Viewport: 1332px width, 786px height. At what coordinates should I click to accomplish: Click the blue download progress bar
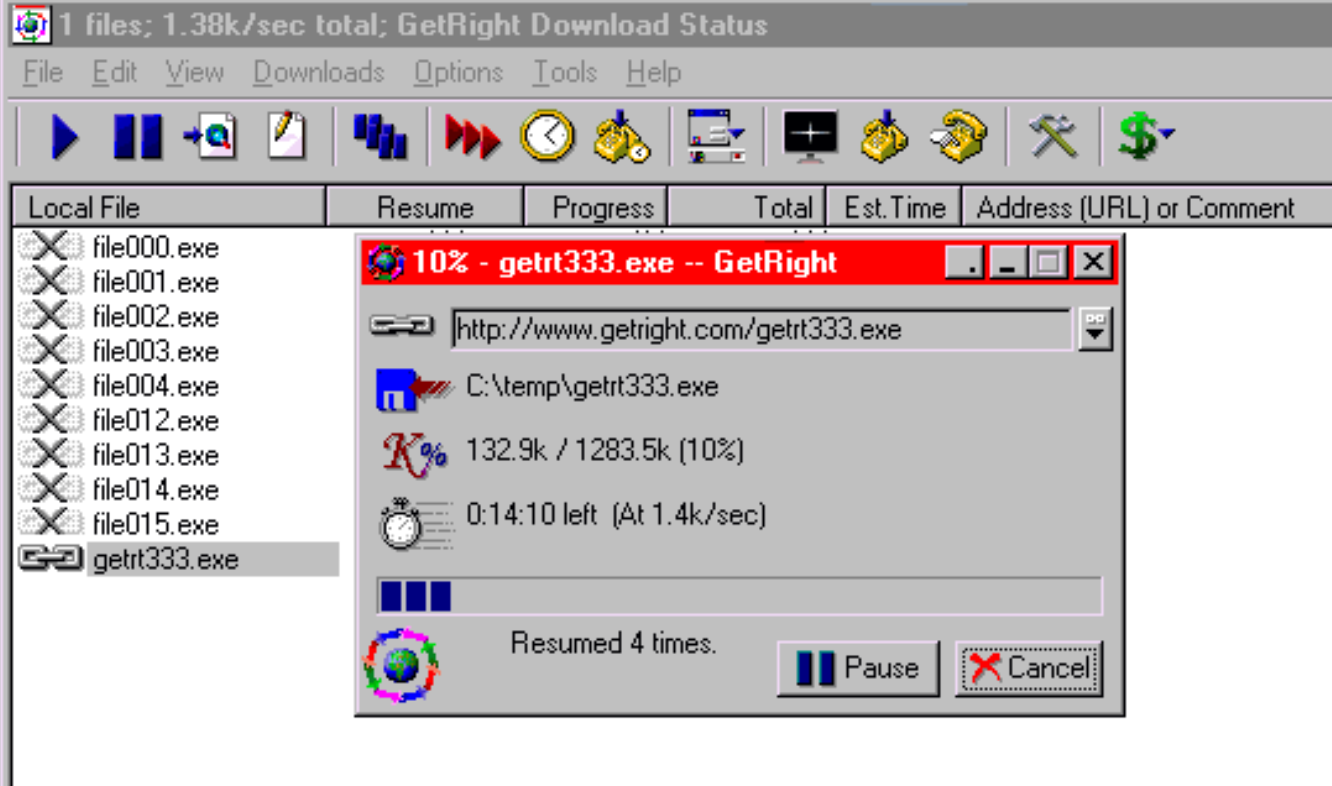tap(739, 595)
